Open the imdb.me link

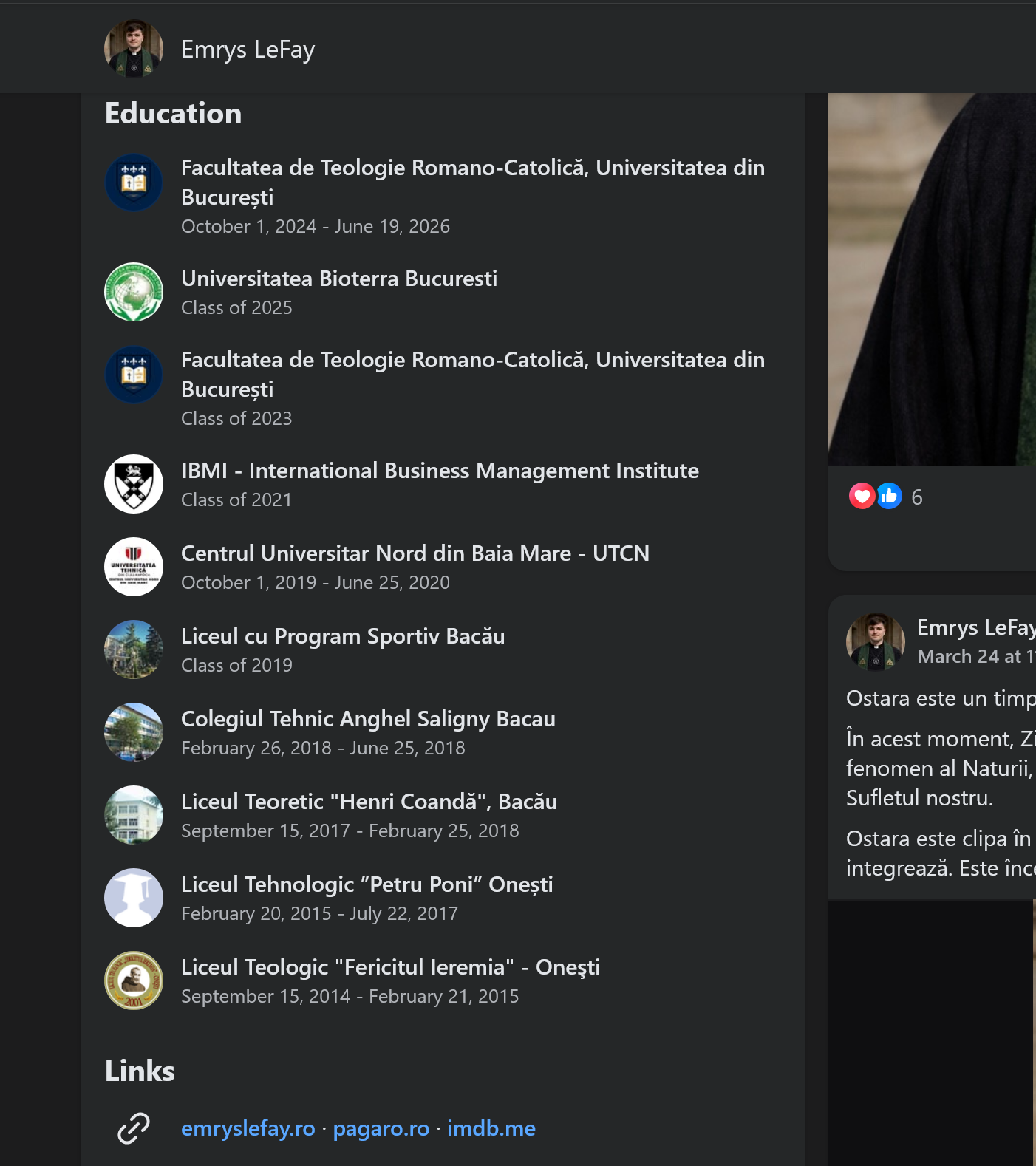pyautogui.click(x=491, y=1128)
